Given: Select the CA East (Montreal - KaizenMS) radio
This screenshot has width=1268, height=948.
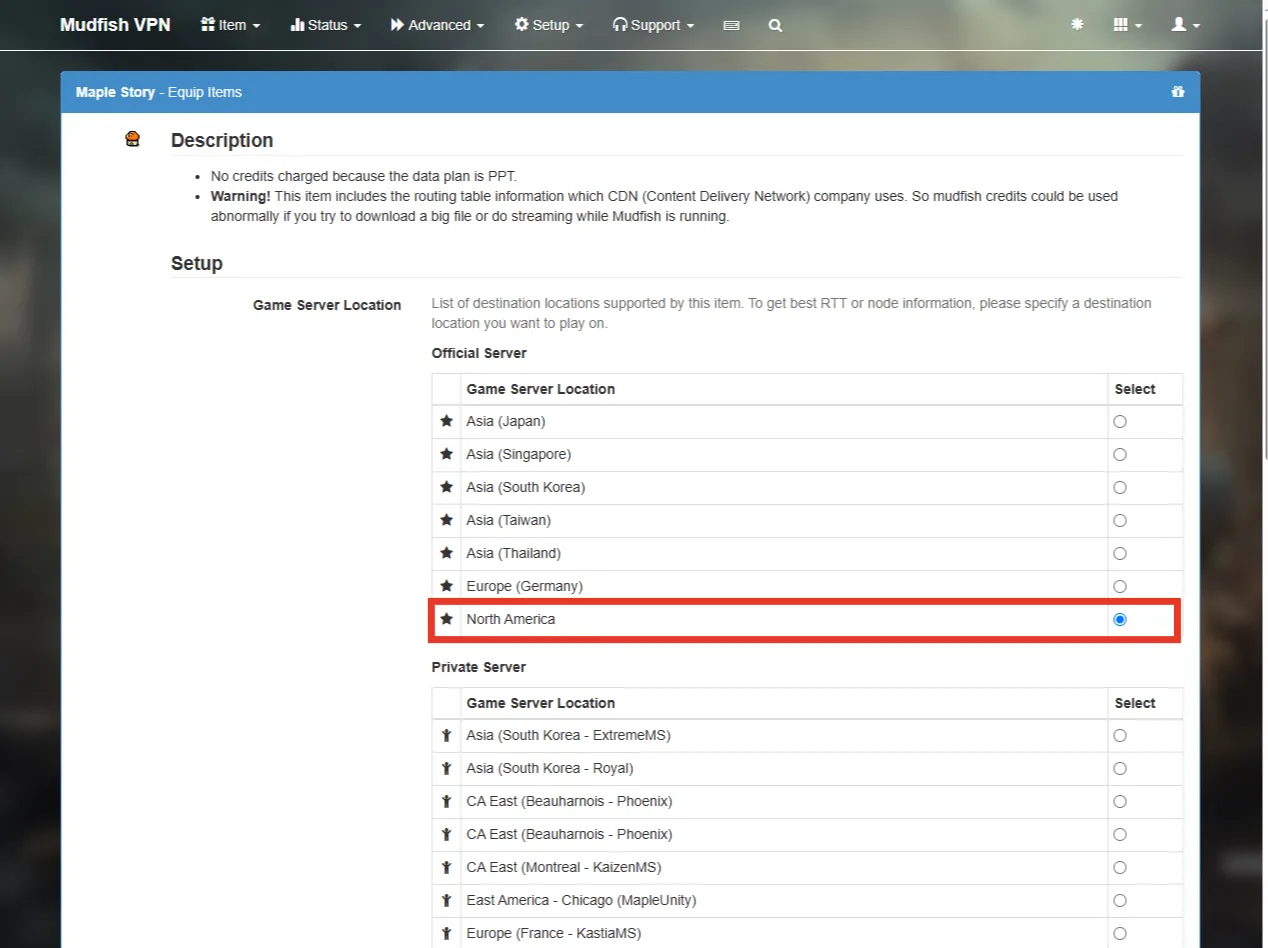Looking at the screenshot, I should [1120, 867].
